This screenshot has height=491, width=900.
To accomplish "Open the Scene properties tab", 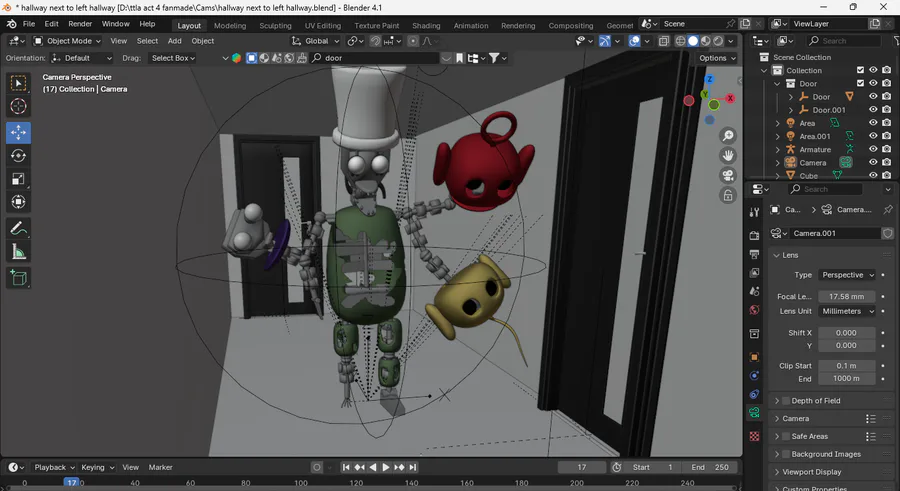I will point(754,292).
